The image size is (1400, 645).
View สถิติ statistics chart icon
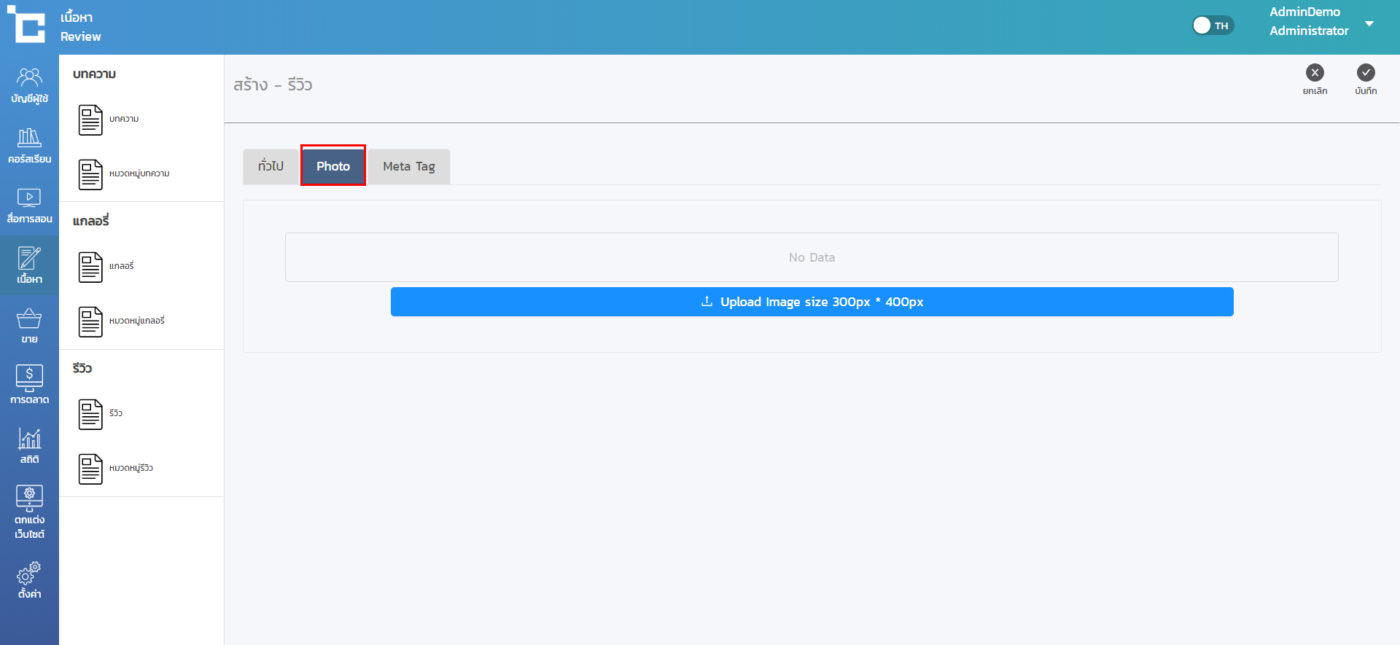[x=29, y=445]
